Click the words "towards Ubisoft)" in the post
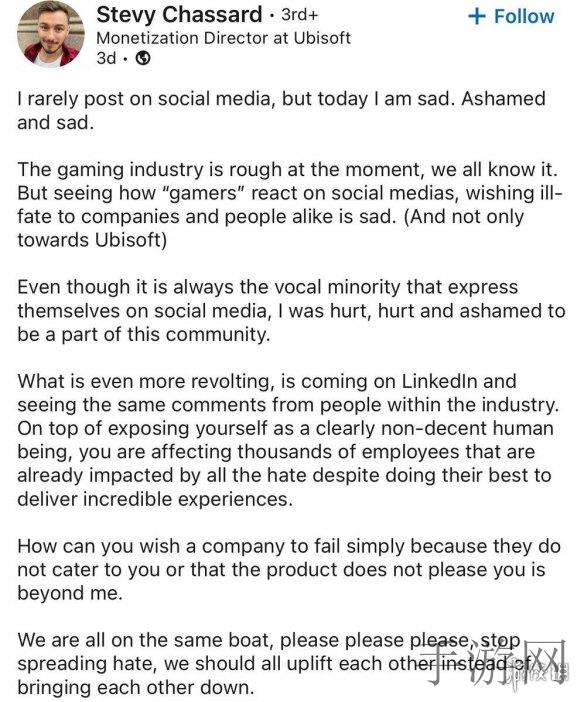The width and height of the screenshot is (584, 702). (92, 240)
